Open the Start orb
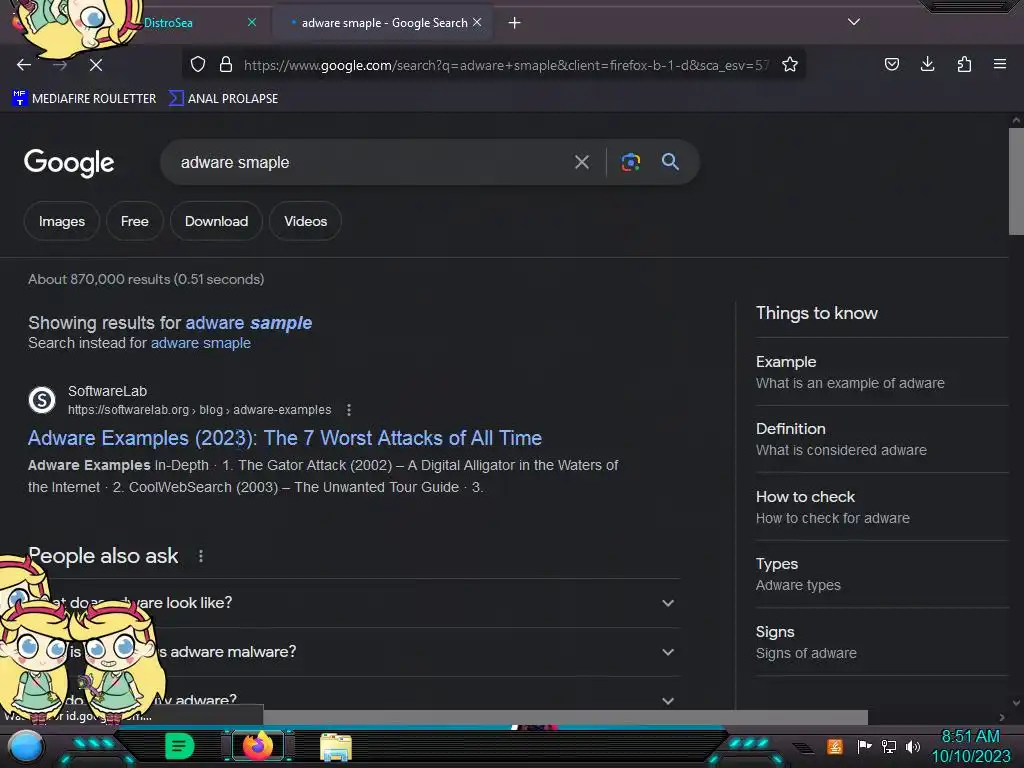Screen dimensions: 1024x768 tap(25, 747)
